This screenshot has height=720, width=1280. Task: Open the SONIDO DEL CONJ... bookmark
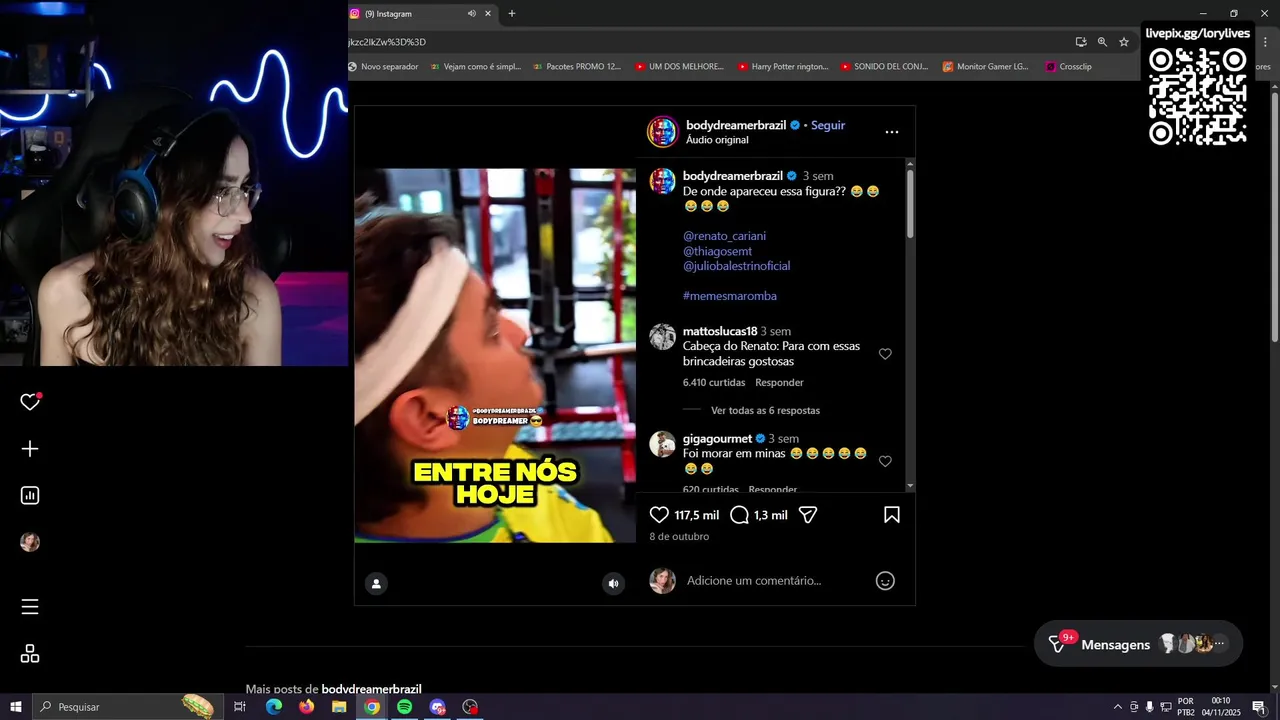pos(885,67)
